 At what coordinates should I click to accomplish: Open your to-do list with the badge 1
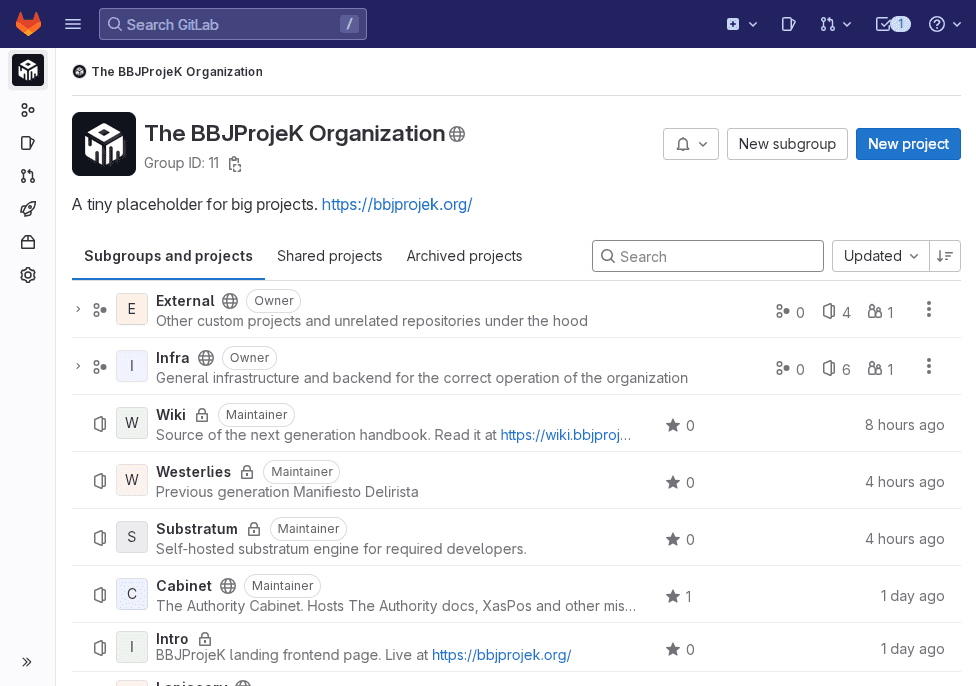[886, 23]
